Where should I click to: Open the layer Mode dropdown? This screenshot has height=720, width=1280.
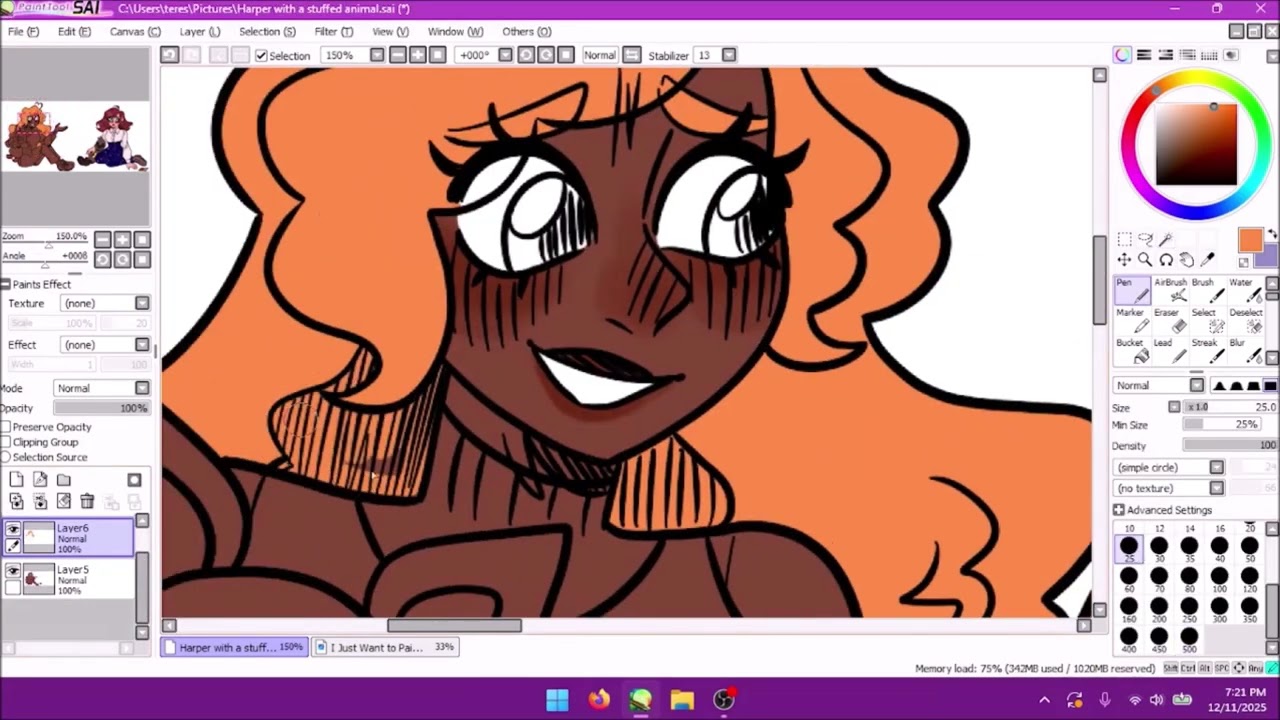click(x=142, y=388)
